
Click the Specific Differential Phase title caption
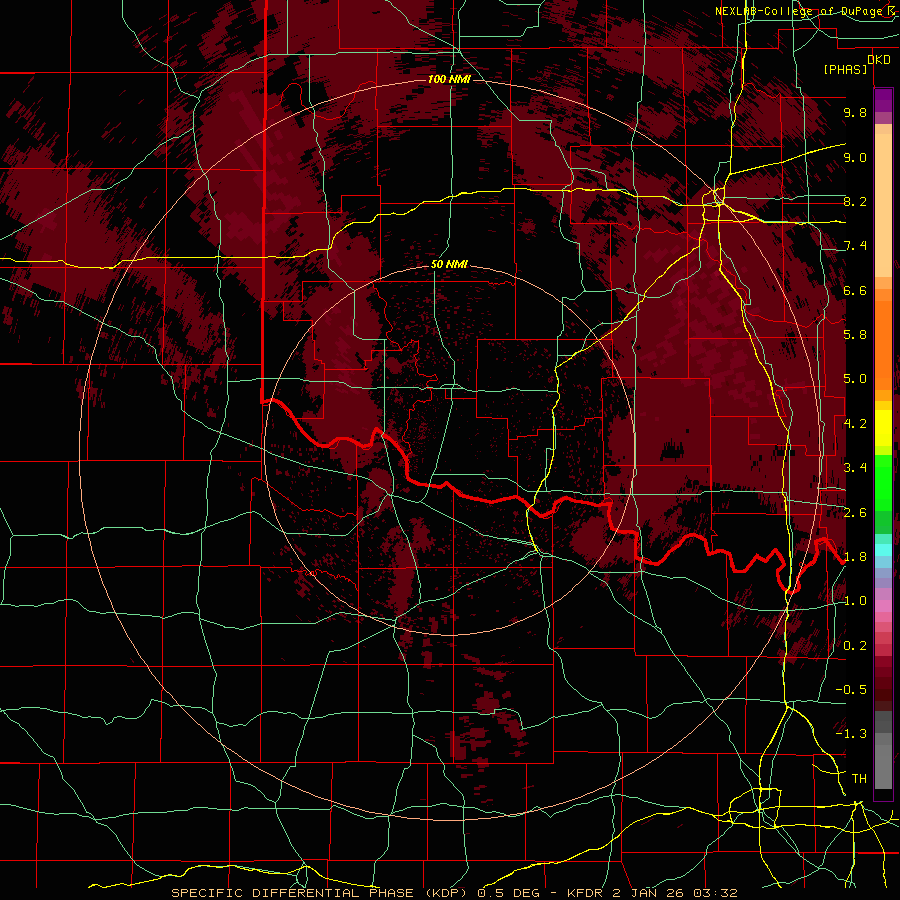[x=454, y=893]
